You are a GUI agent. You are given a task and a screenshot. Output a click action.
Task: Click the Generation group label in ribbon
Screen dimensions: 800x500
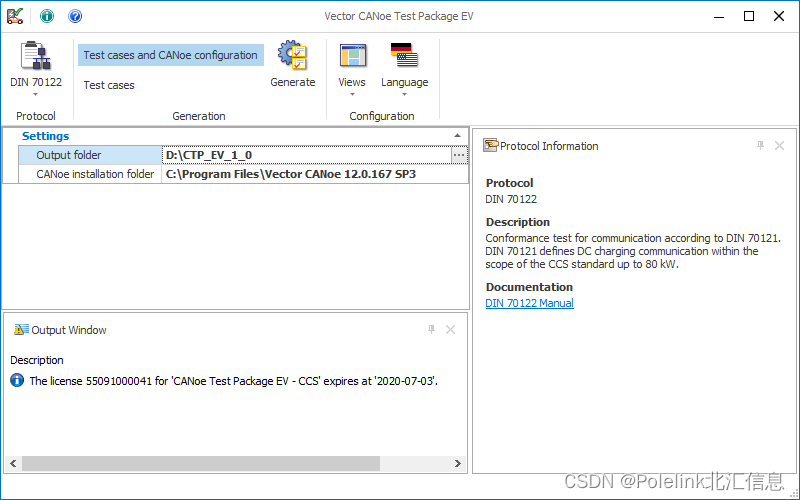(198, 116)
